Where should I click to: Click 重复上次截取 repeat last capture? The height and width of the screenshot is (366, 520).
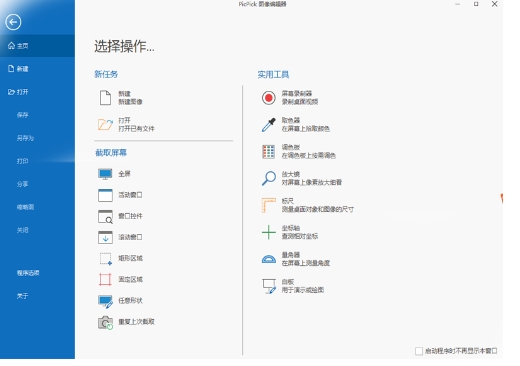click(126, 322)
